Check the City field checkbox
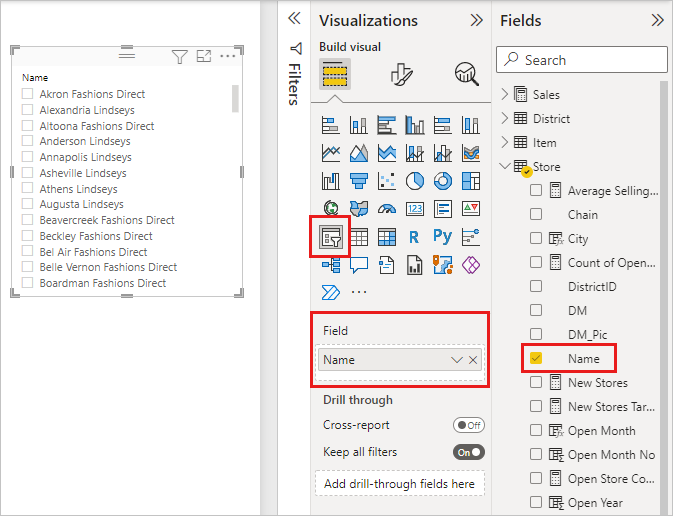The image size is (673, 516). pyautogui.click(x=536, y=238)
